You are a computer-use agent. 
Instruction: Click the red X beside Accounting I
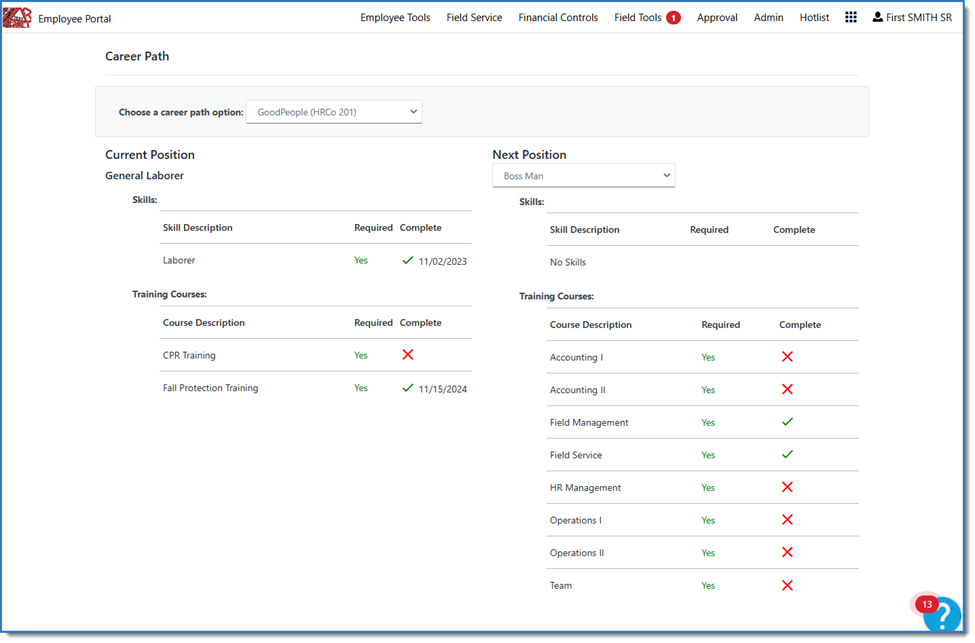point(787,357)
